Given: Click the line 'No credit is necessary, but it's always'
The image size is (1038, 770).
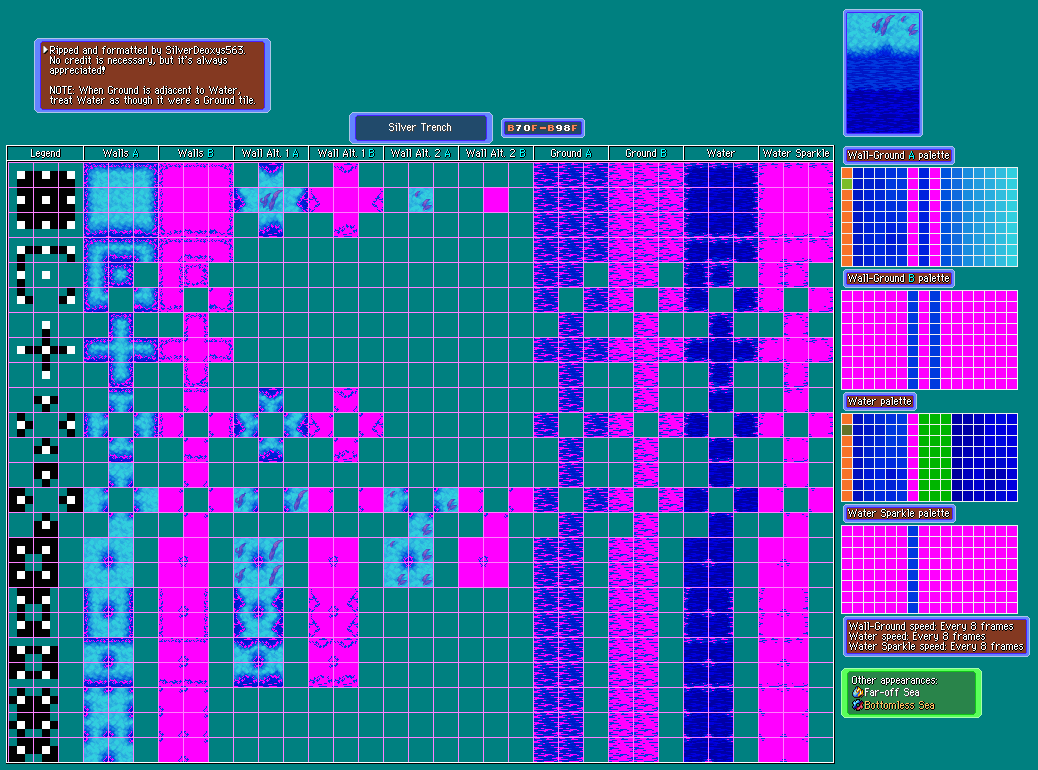Looking at the screenshot, I should (138, 60).
